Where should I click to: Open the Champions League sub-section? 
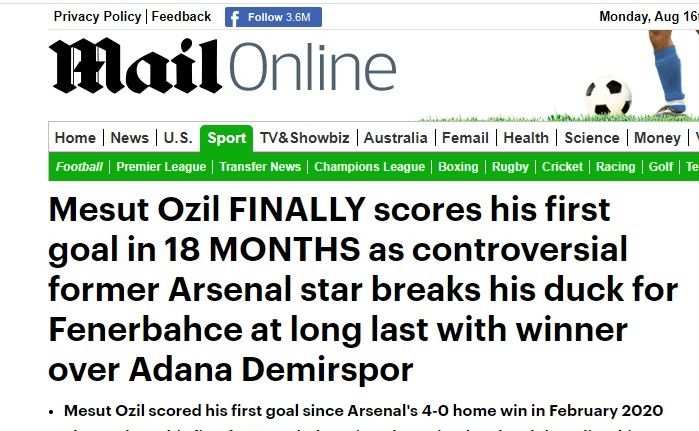[369, 167]
